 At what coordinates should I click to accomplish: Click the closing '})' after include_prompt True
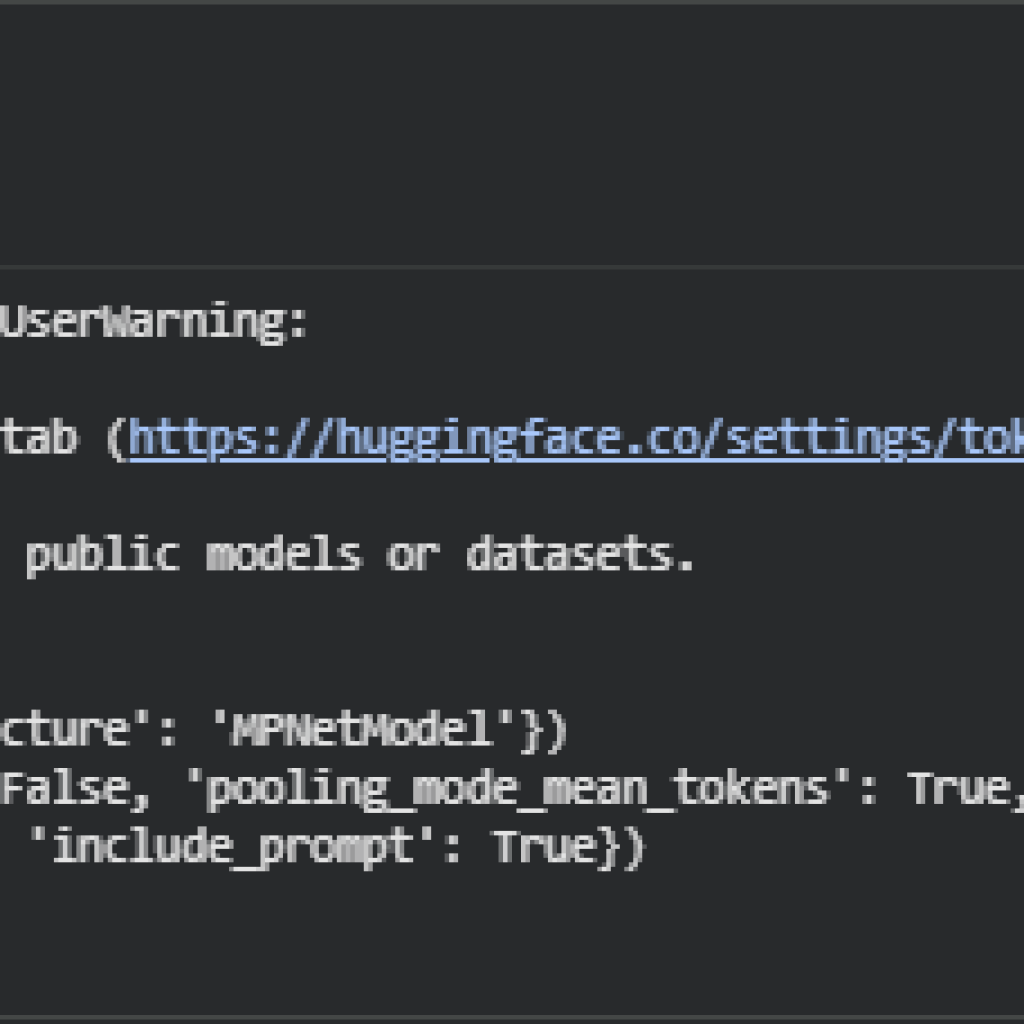(621, 847)
